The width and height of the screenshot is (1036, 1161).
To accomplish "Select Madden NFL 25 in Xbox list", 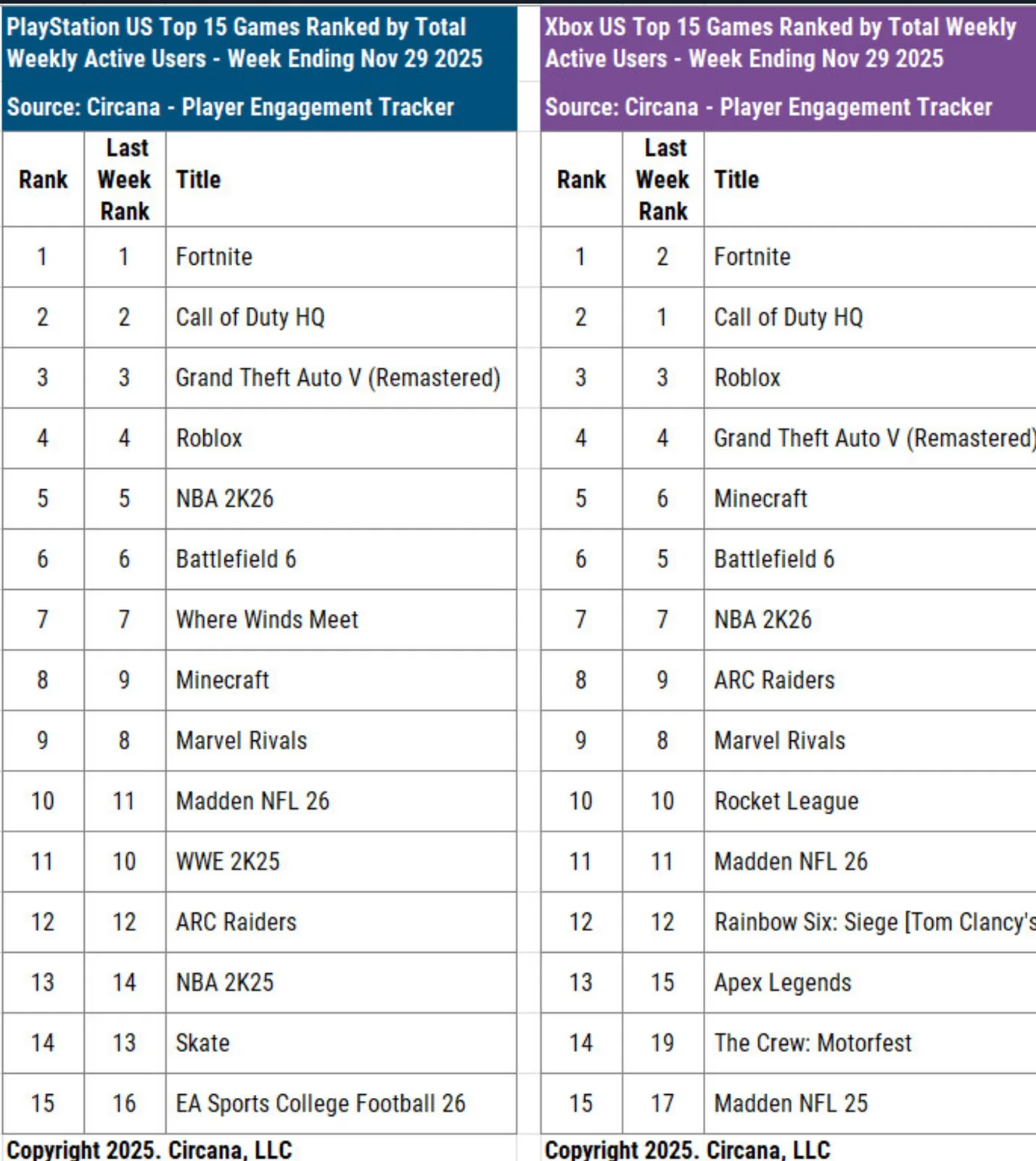I will (x=791, y=1103).
